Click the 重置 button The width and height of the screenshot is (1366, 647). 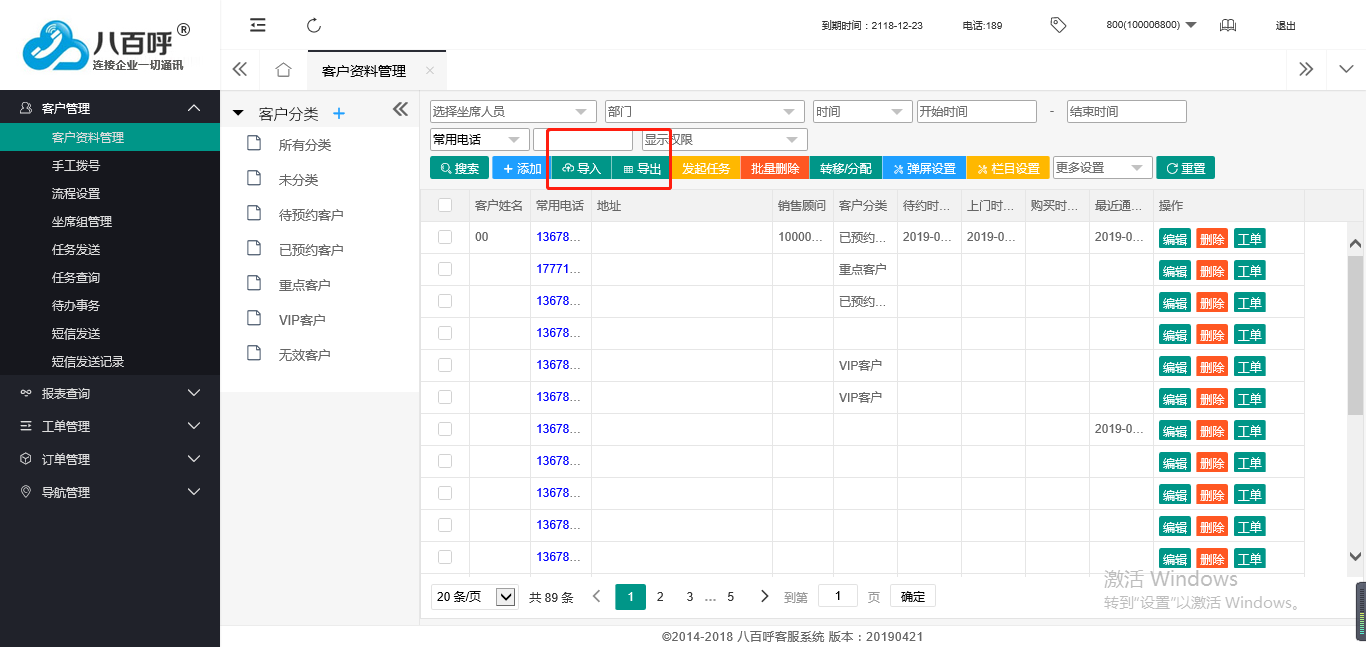tap(1185, 168)
